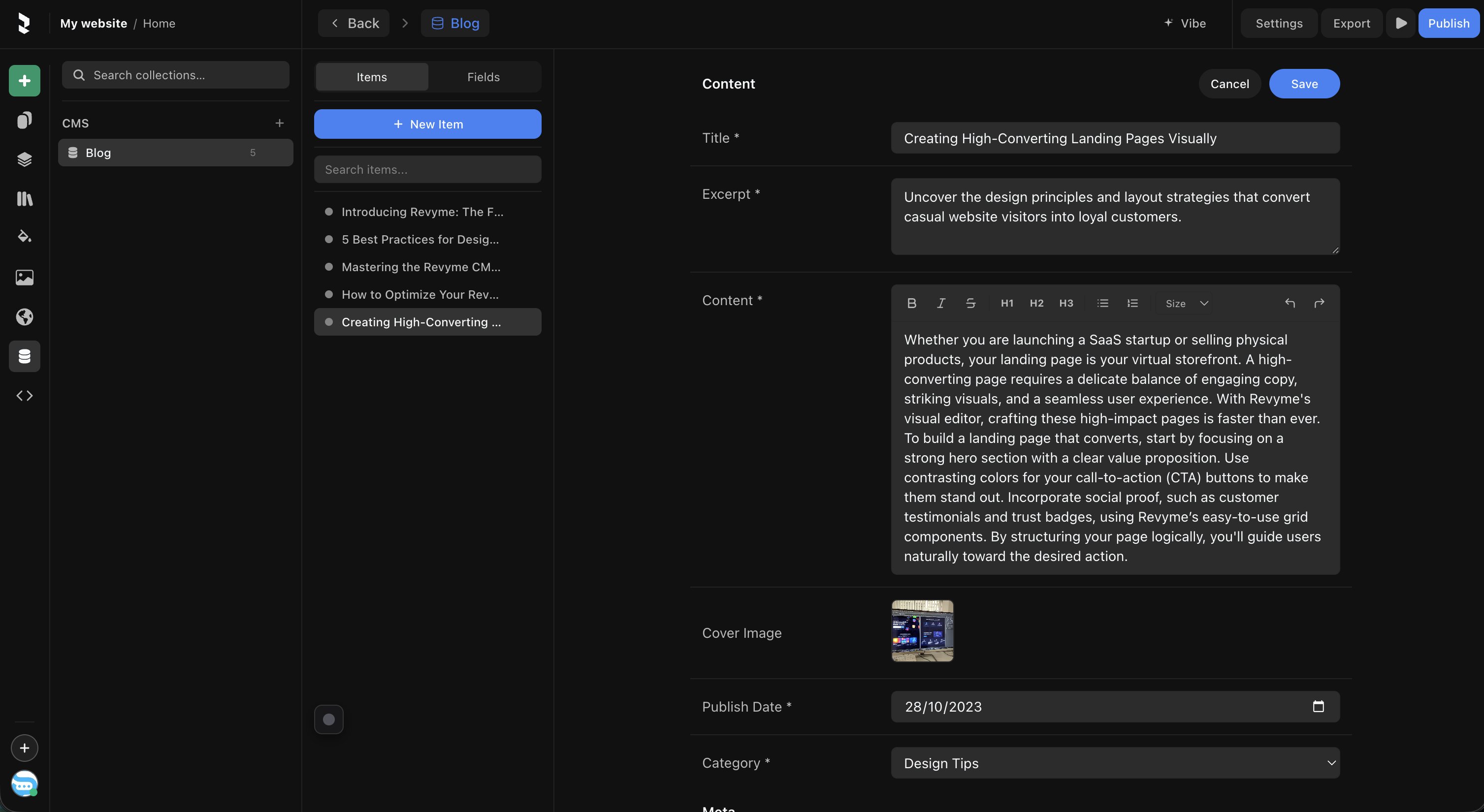Open Mastering the Revyme CMS item
The image size is (1484, 812).
point(427,267)
